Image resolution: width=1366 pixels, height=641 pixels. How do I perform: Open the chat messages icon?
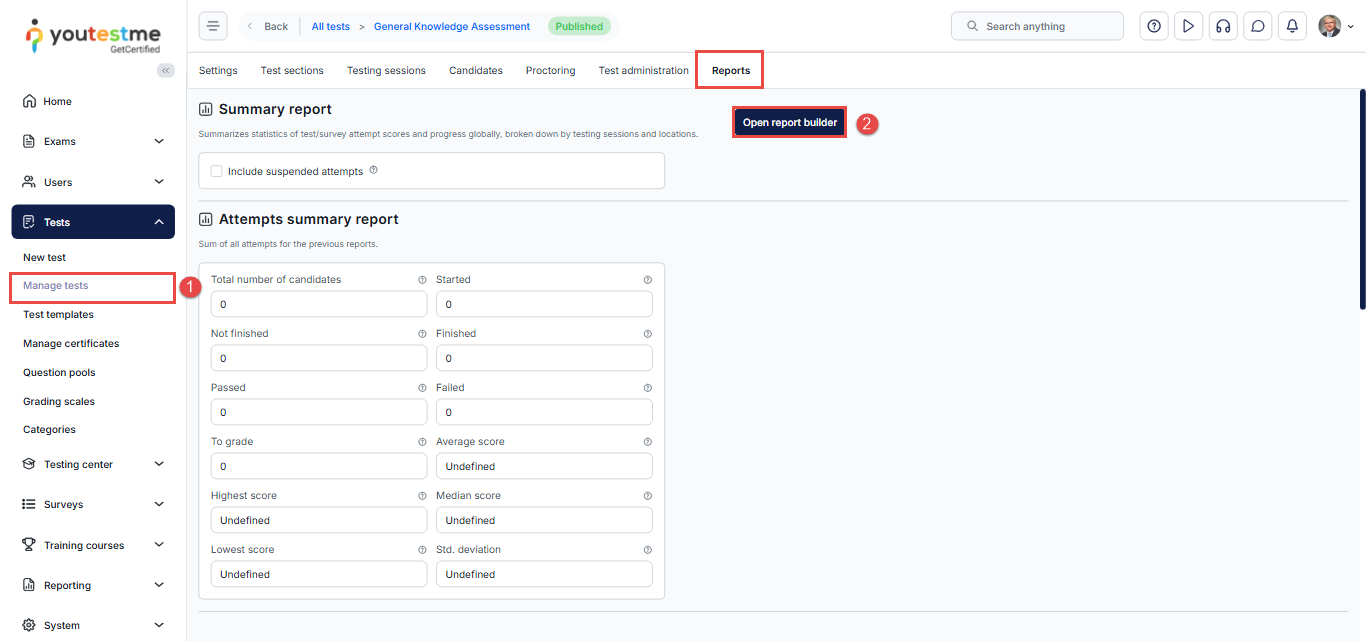pos(1258,27)
